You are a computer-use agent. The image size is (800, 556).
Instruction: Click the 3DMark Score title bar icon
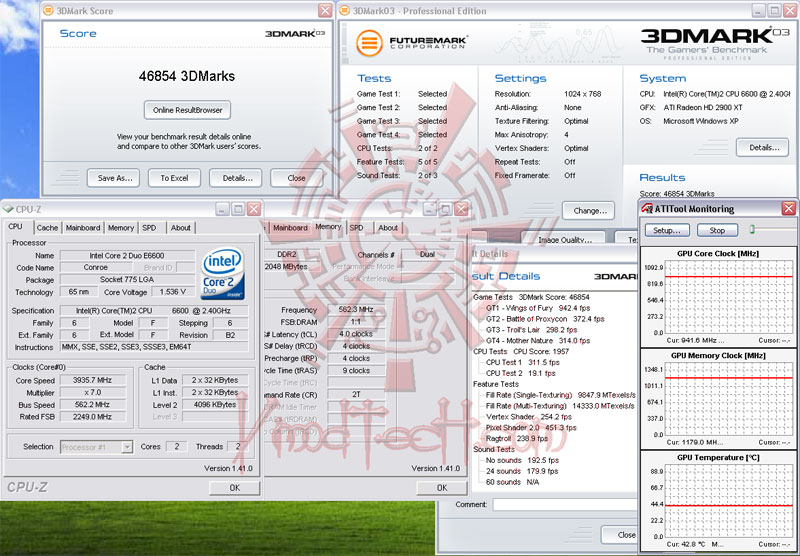point(48,10)
